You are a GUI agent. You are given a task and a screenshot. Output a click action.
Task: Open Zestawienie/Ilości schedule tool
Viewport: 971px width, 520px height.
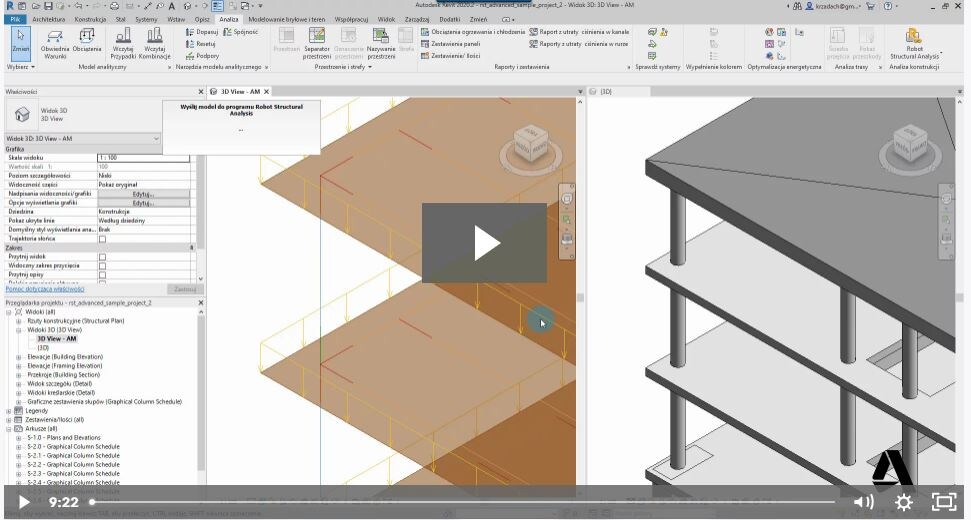click(450, 56)
